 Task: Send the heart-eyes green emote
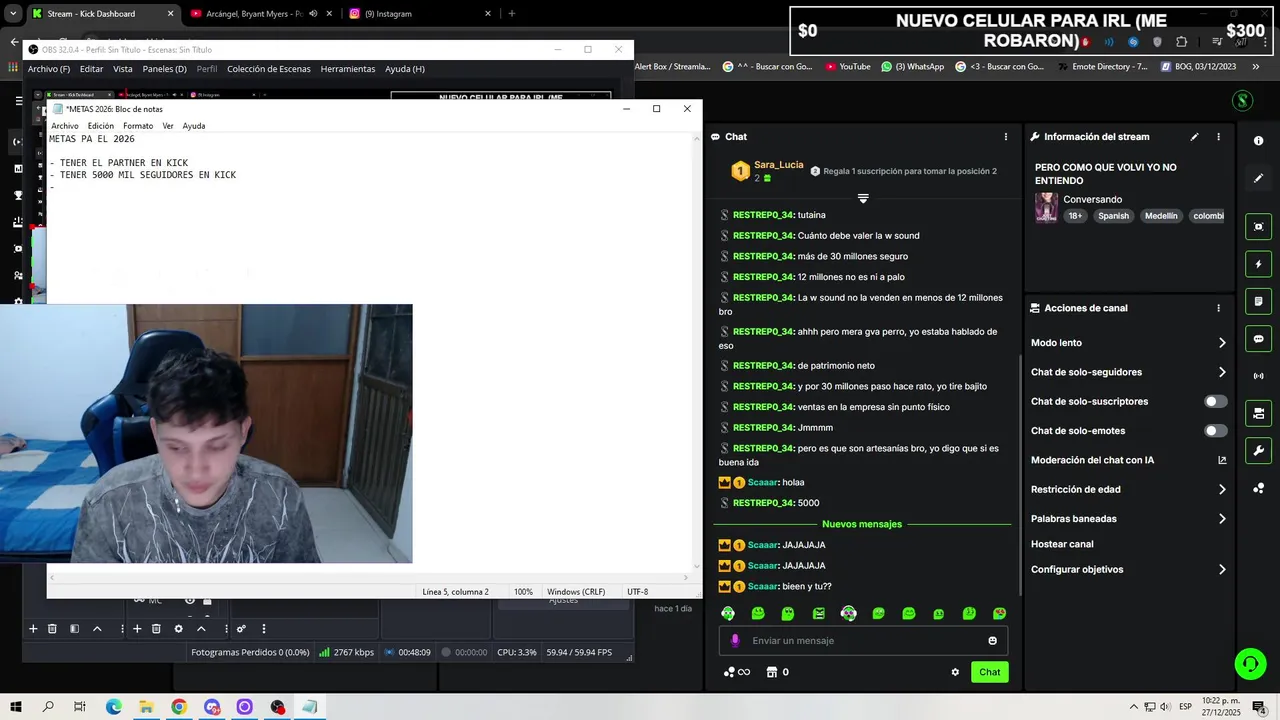[x=999, y=613]
